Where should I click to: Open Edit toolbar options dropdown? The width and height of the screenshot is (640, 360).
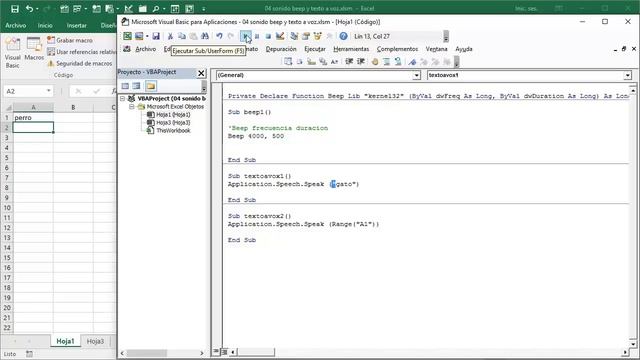pyautogui.click(x=456, y=62)
